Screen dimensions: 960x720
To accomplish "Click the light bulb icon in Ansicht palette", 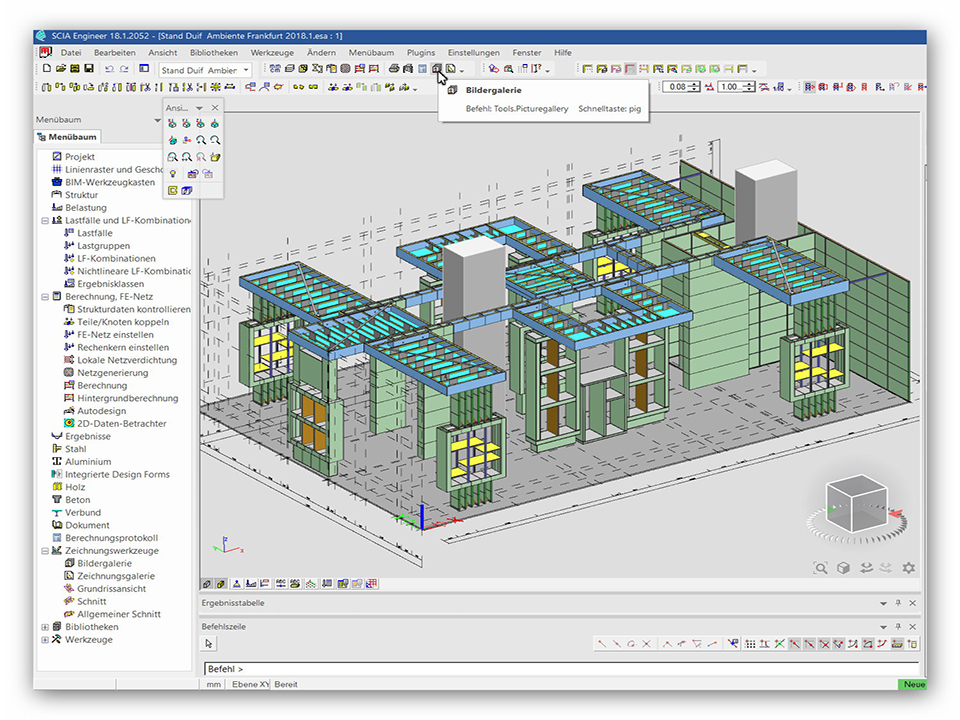I will coord(173,174).
